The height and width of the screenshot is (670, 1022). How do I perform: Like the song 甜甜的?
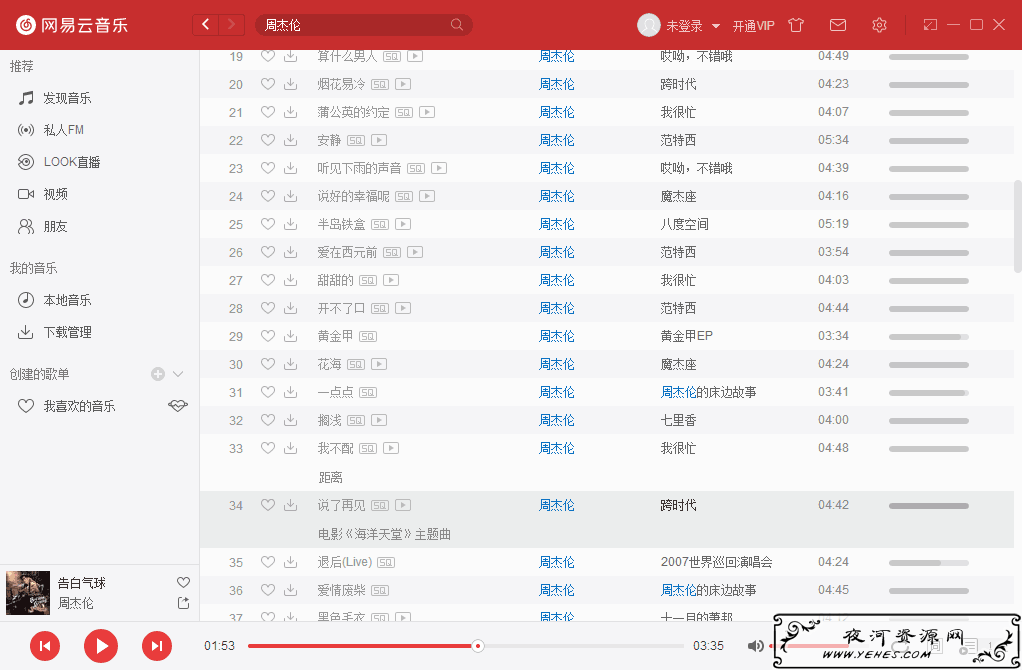point(268,280)
